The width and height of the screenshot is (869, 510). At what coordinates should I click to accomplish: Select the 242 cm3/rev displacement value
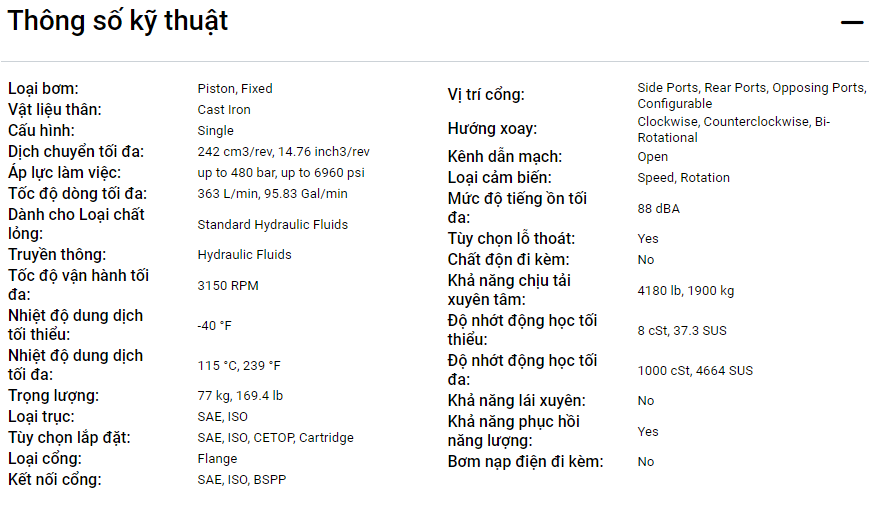click(x=283, y=151)
